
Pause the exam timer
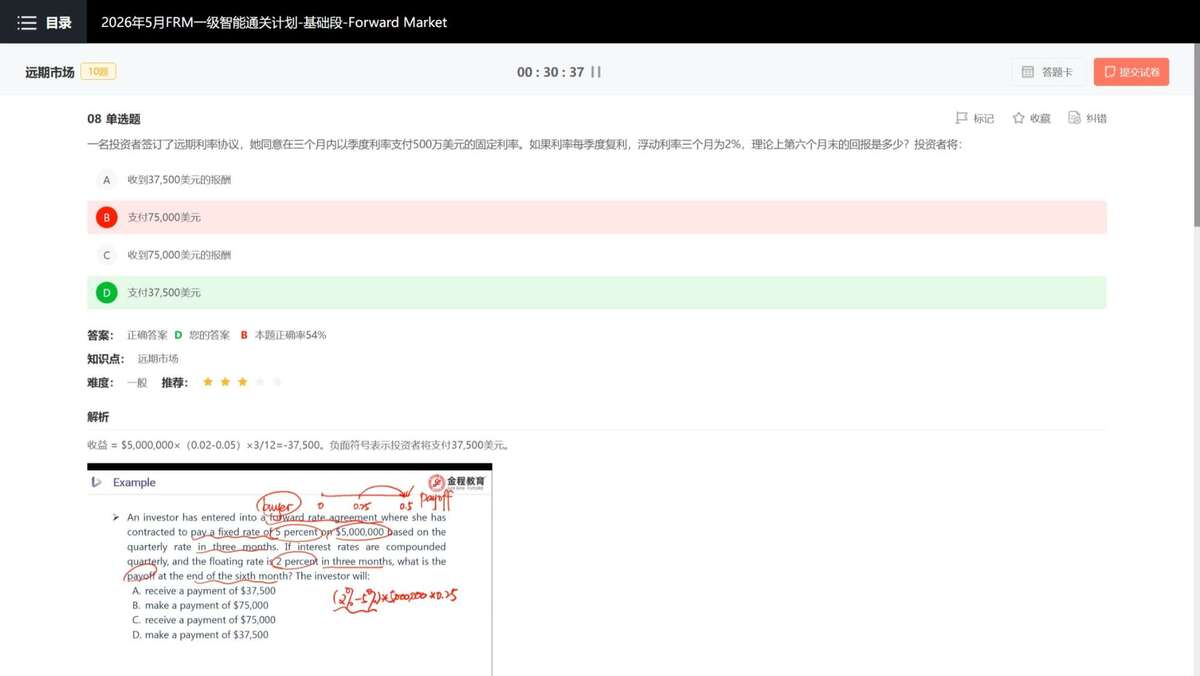click(596, 72)
